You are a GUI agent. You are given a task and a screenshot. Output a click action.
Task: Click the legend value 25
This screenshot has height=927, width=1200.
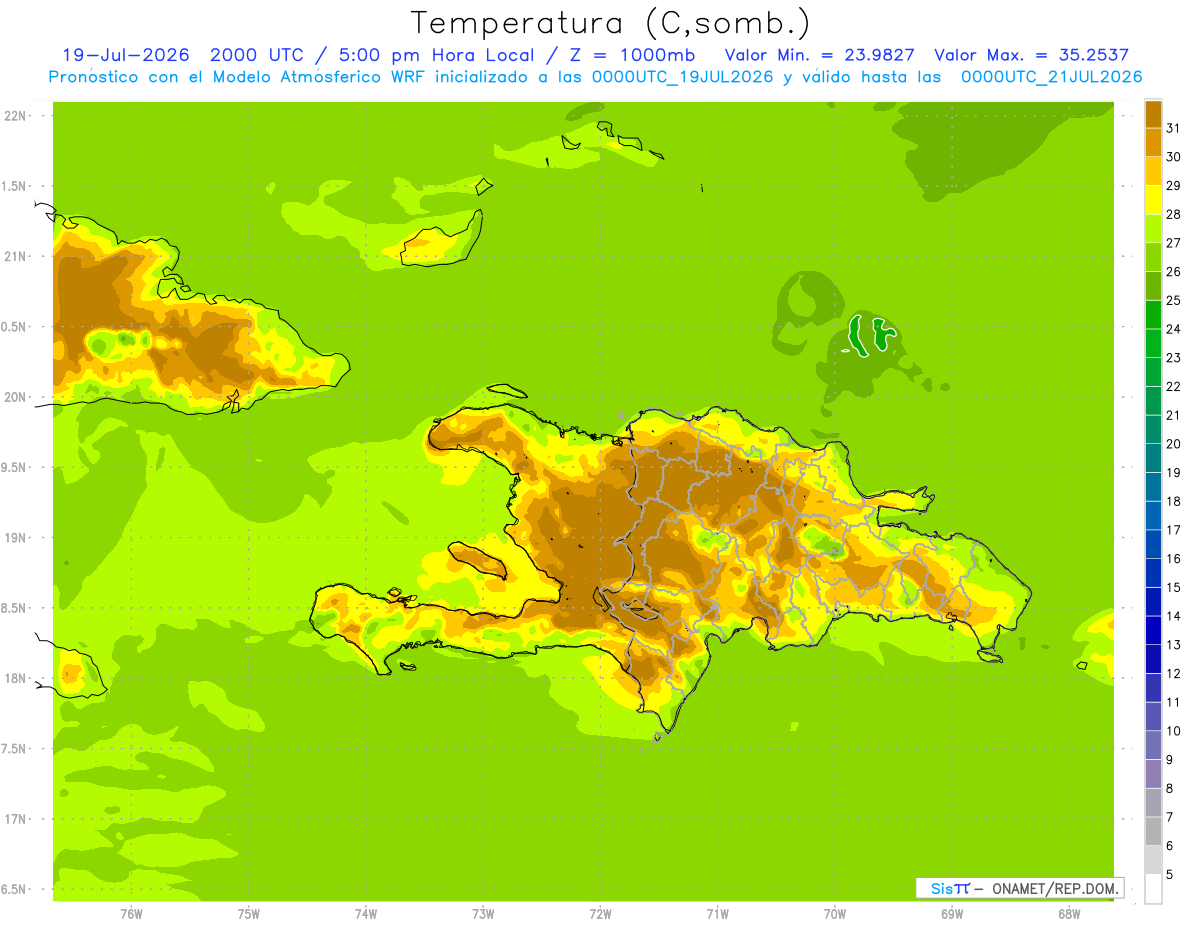click(1173, 300)
